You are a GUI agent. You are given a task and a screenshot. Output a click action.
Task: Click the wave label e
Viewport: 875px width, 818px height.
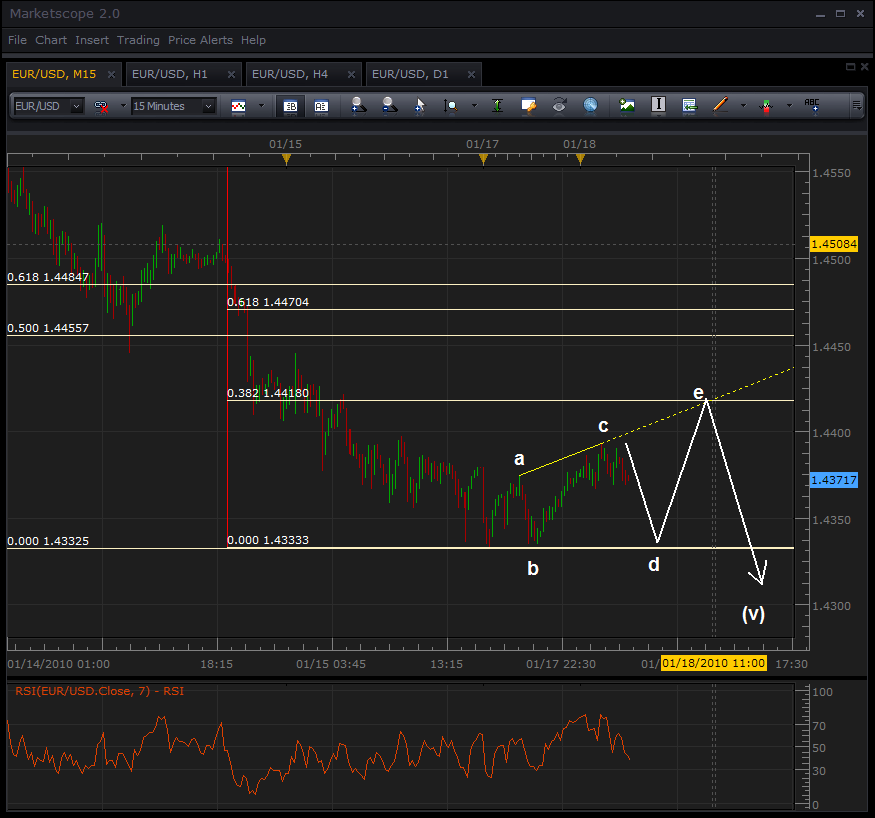tap(698, 393)
